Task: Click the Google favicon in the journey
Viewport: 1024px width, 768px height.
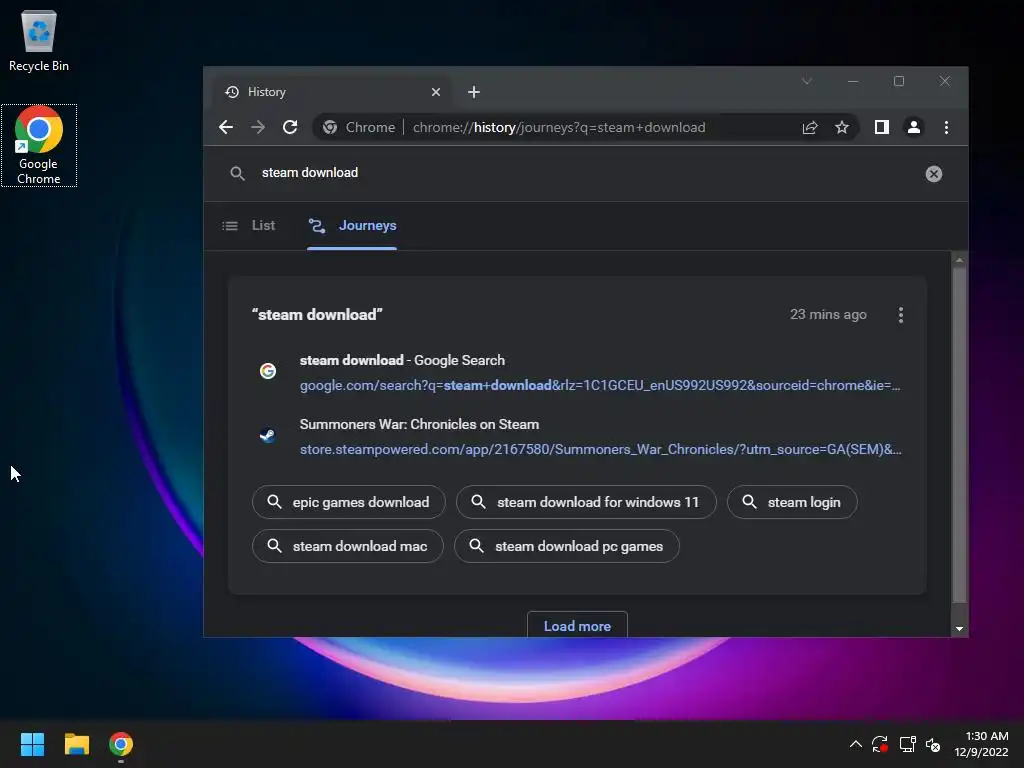Action: point(268,371)
